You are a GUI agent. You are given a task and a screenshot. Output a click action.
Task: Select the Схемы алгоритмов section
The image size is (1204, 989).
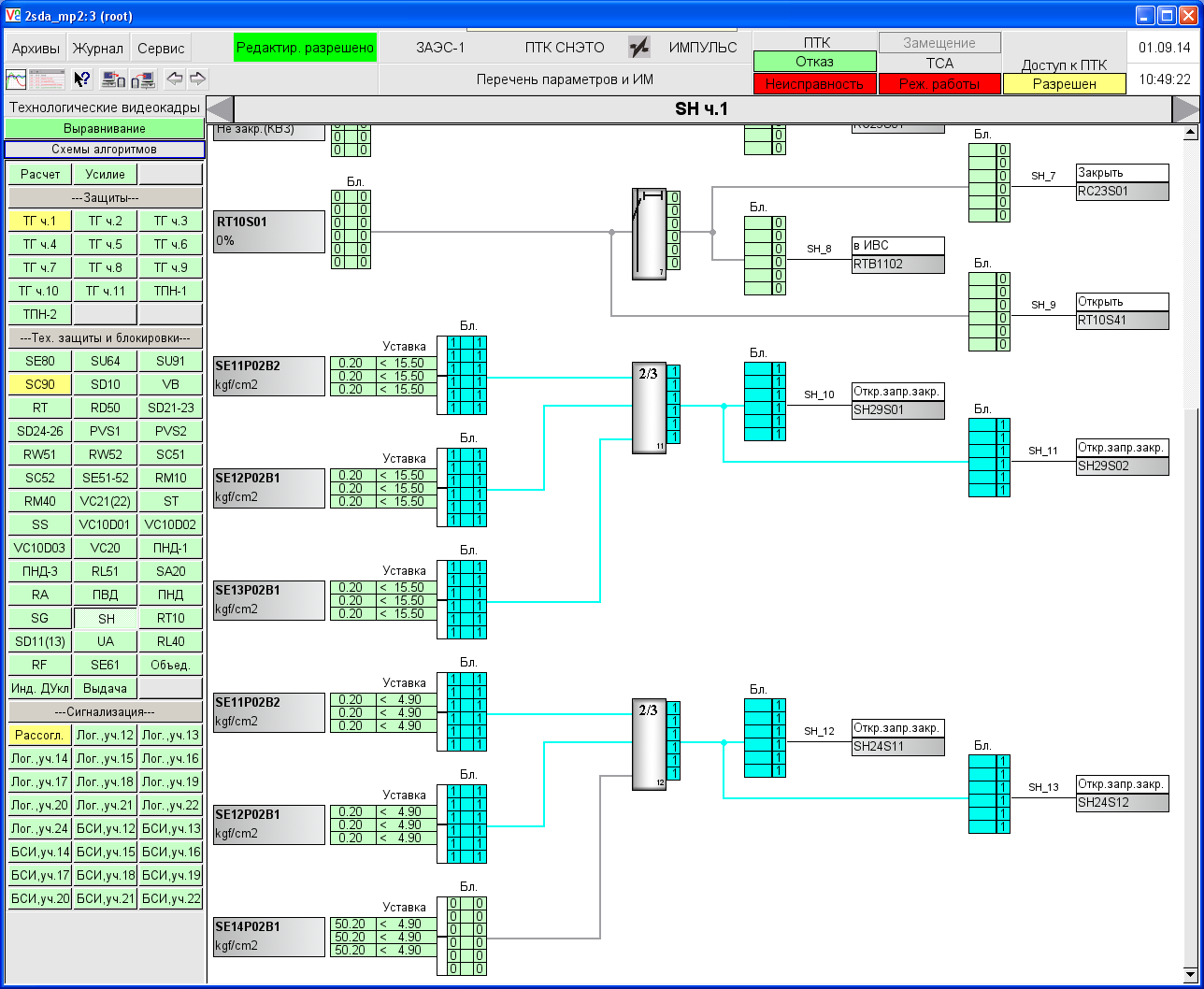click(x=105, y=150)
